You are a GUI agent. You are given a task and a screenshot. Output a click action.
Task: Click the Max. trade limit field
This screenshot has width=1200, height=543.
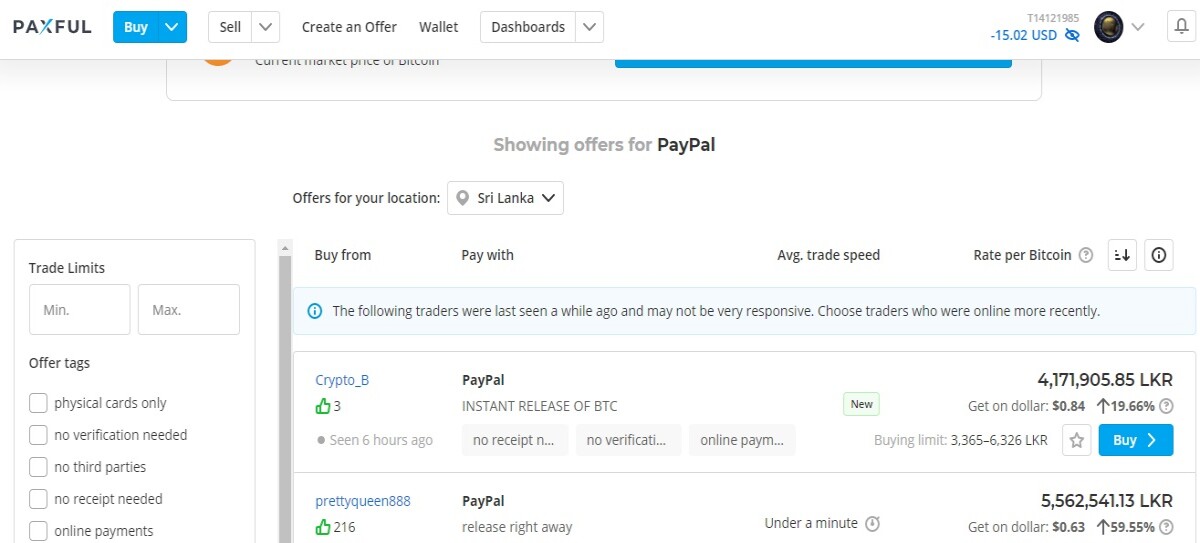pos(189,310)
